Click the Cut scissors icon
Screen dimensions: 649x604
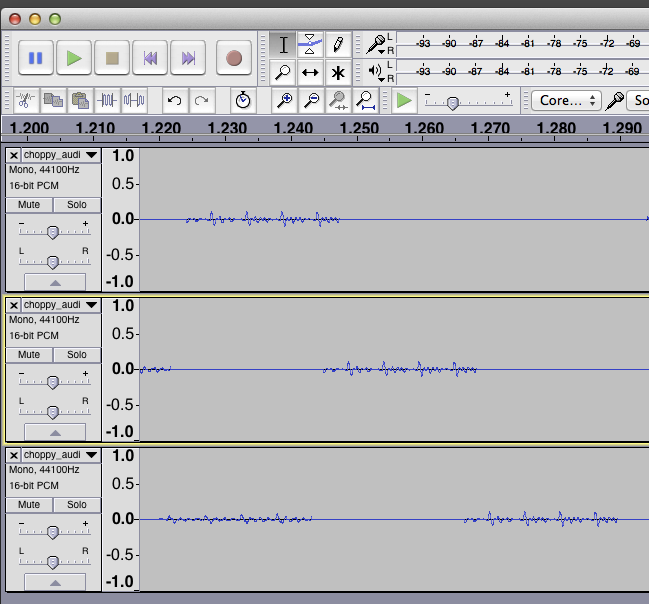(26, 100)
